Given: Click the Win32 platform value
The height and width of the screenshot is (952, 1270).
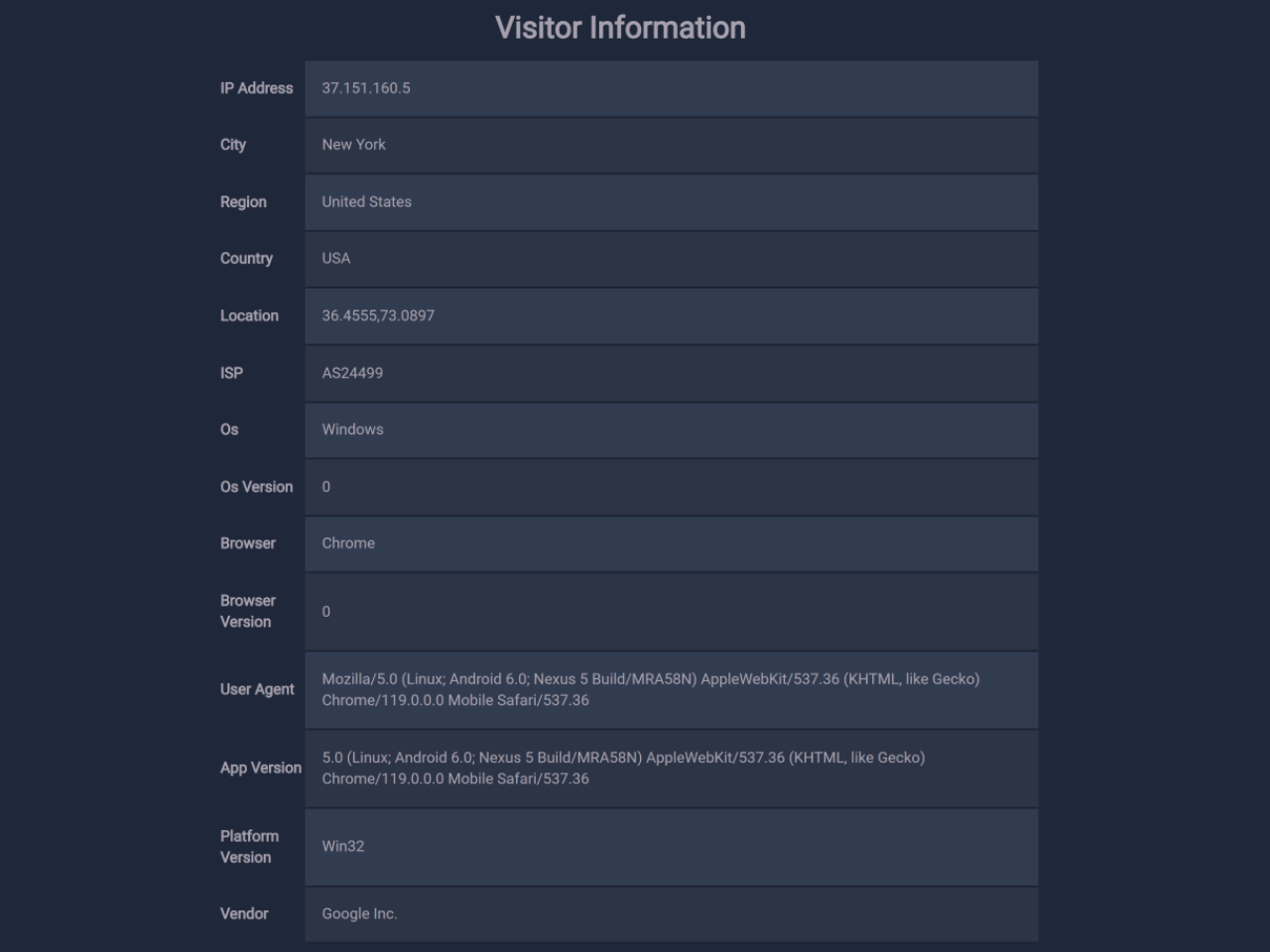Looking at the screenshot, I should point(343,846).
